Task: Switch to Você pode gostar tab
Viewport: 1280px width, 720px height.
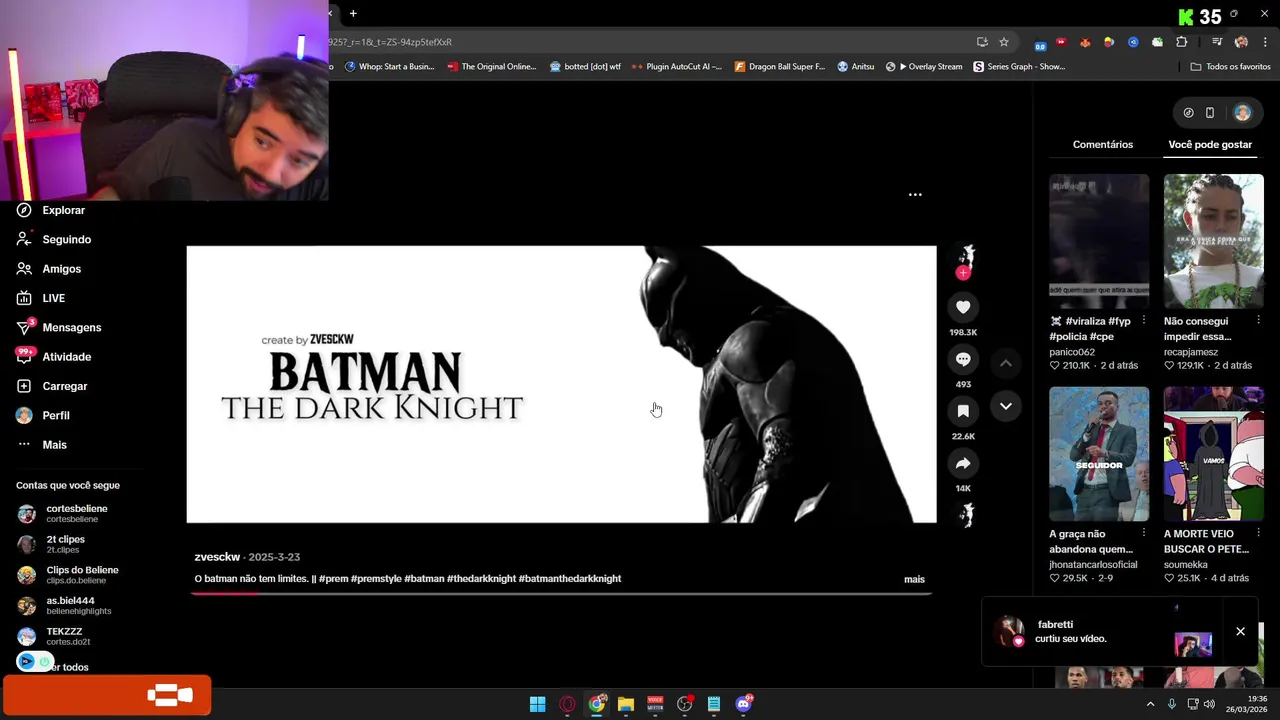Action: pos(1210,144)
